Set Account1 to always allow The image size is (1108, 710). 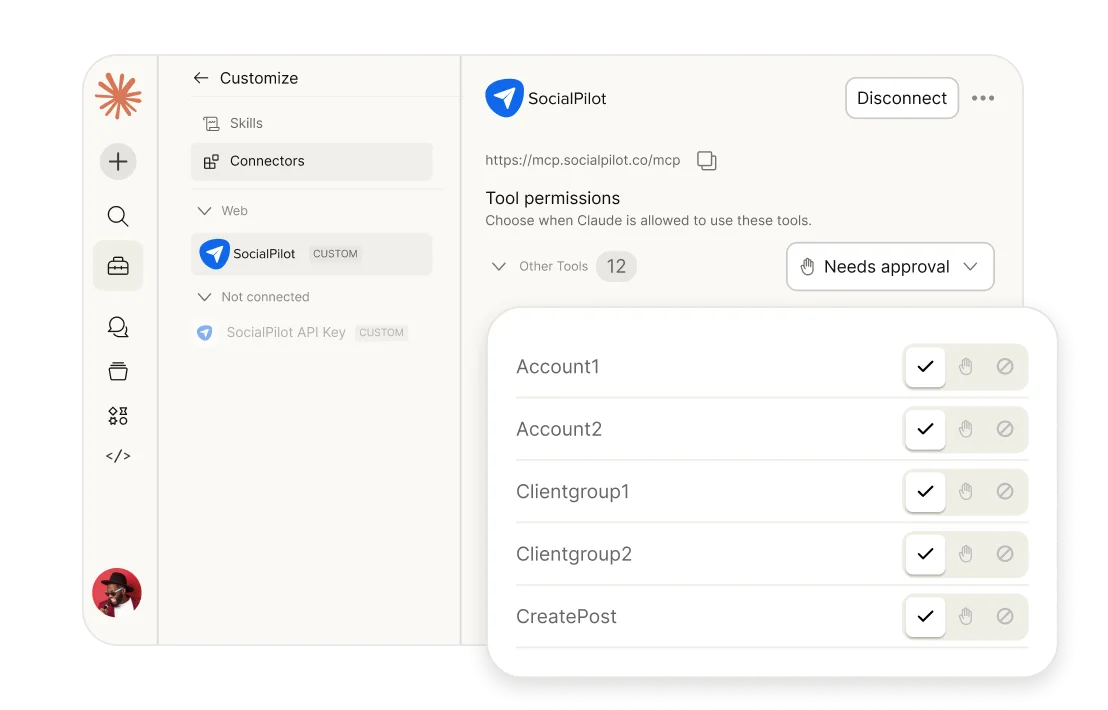[925, 367]
